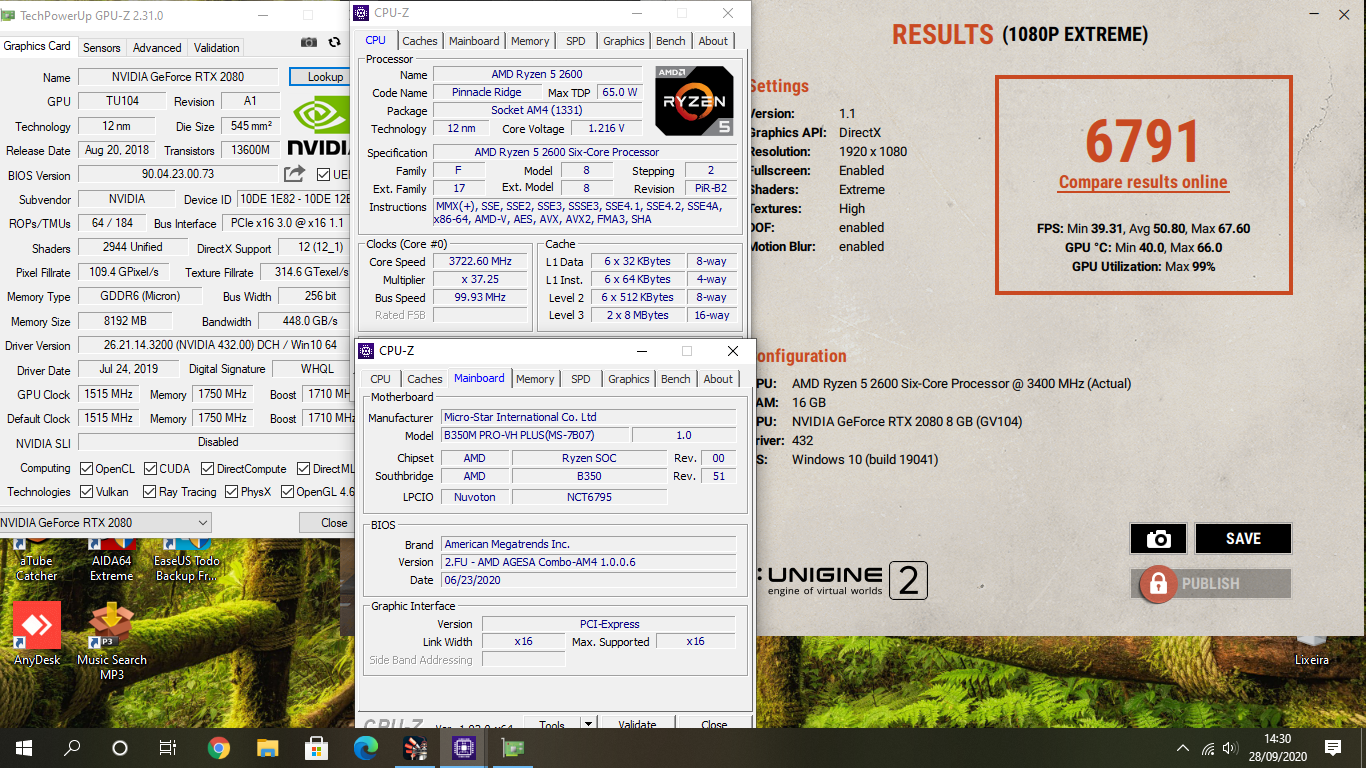Open the SPD tab in front CPU-Z window
Image resolution: width=1366 pixels, height=768 pixels.
581,379
